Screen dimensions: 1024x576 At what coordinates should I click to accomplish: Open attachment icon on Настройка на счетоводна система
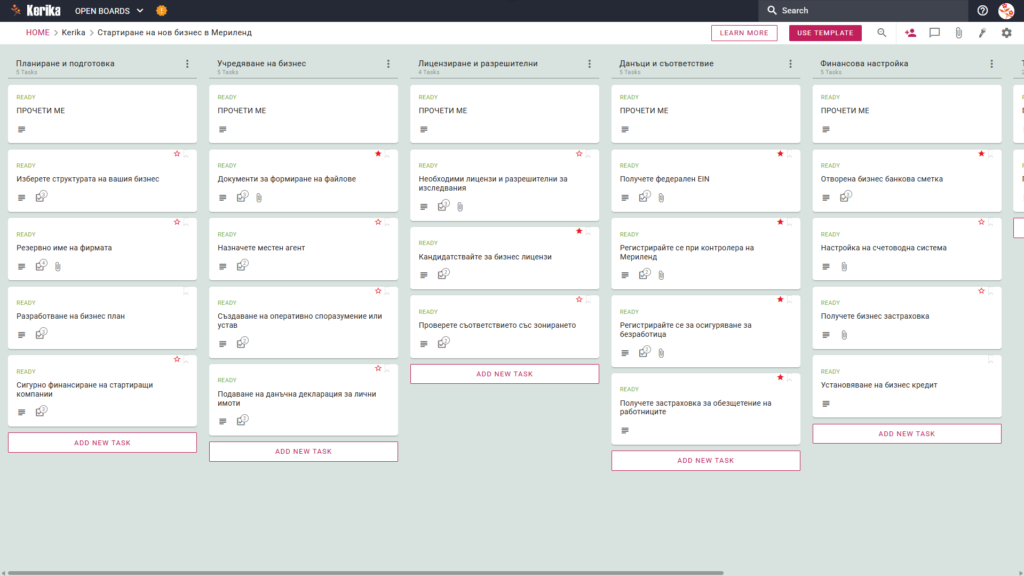click(844, 266)
